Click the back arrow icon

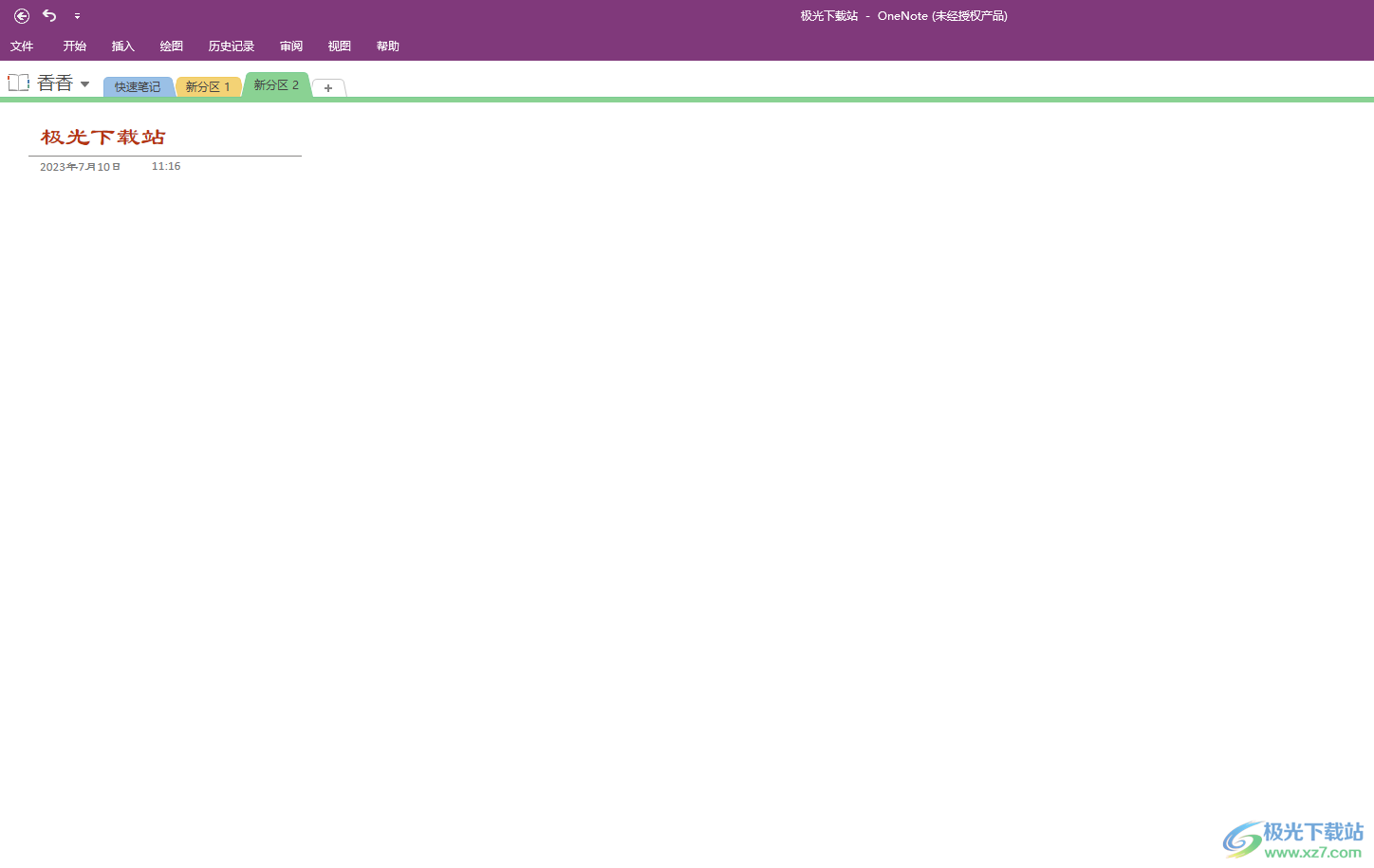click(x=22, y=16)
